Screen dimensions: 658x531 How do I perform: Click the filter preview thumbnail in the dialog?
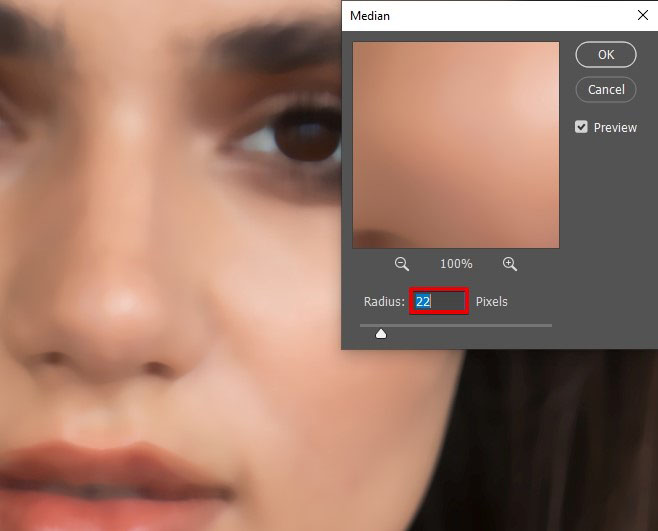pyautogui.click(x=455, y=145)
